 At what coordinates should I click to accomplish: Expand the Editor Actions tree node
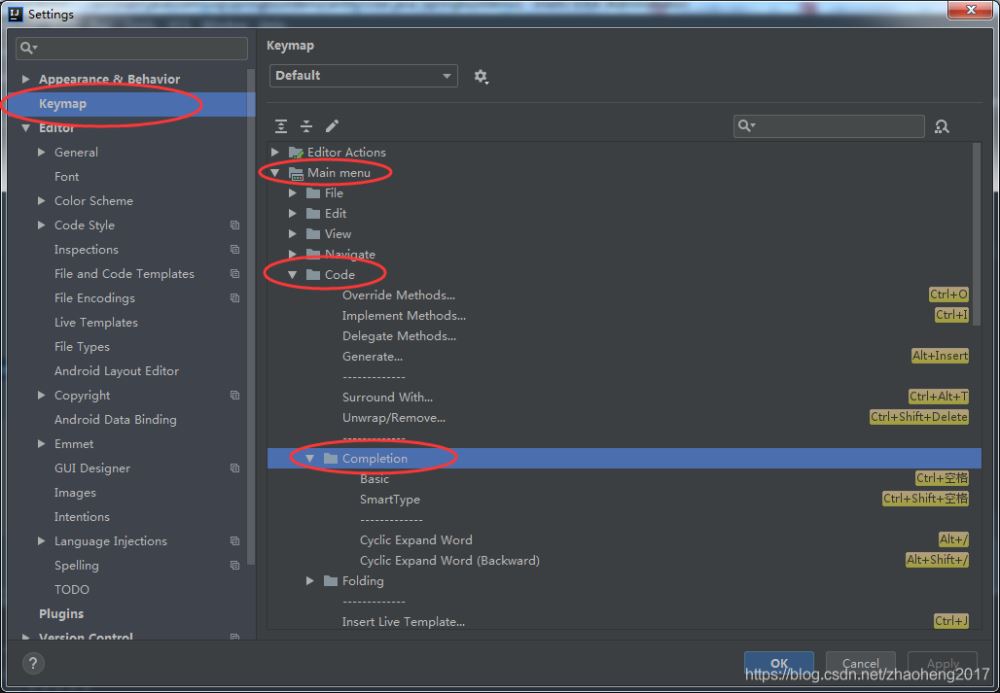click(275, 153)
